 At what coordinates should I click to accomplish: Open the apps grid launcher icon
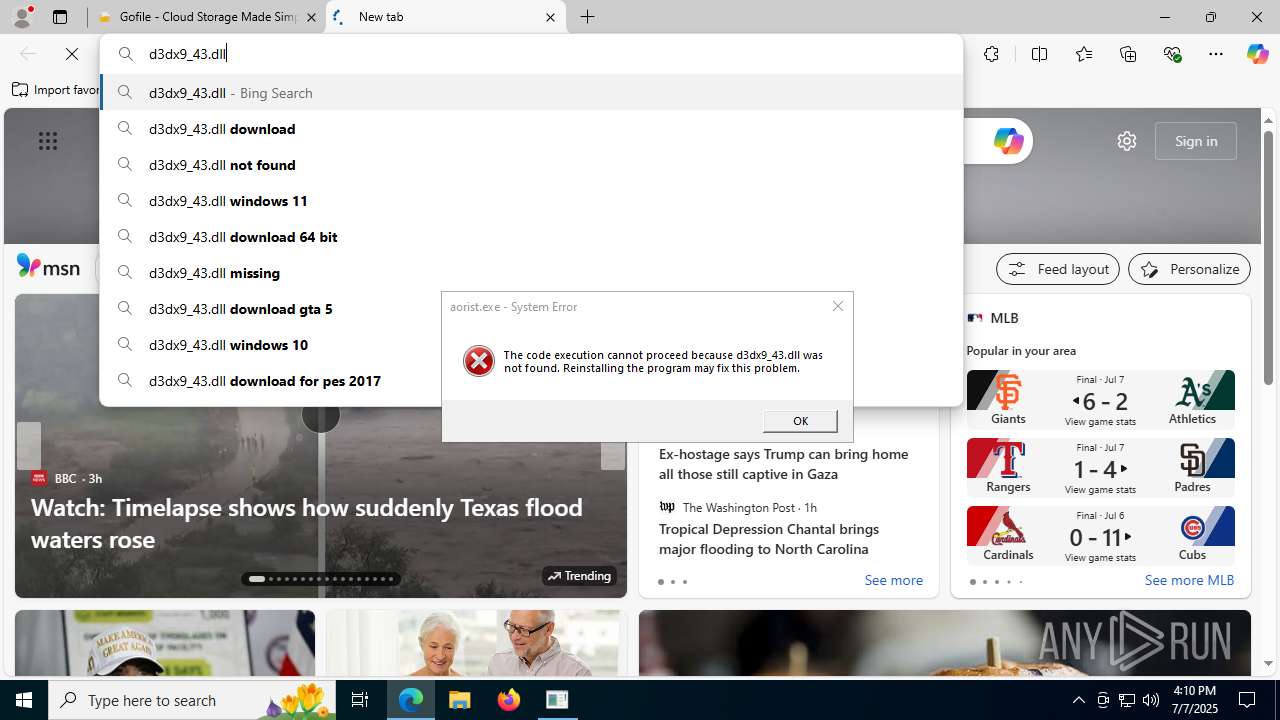point(48,141)
